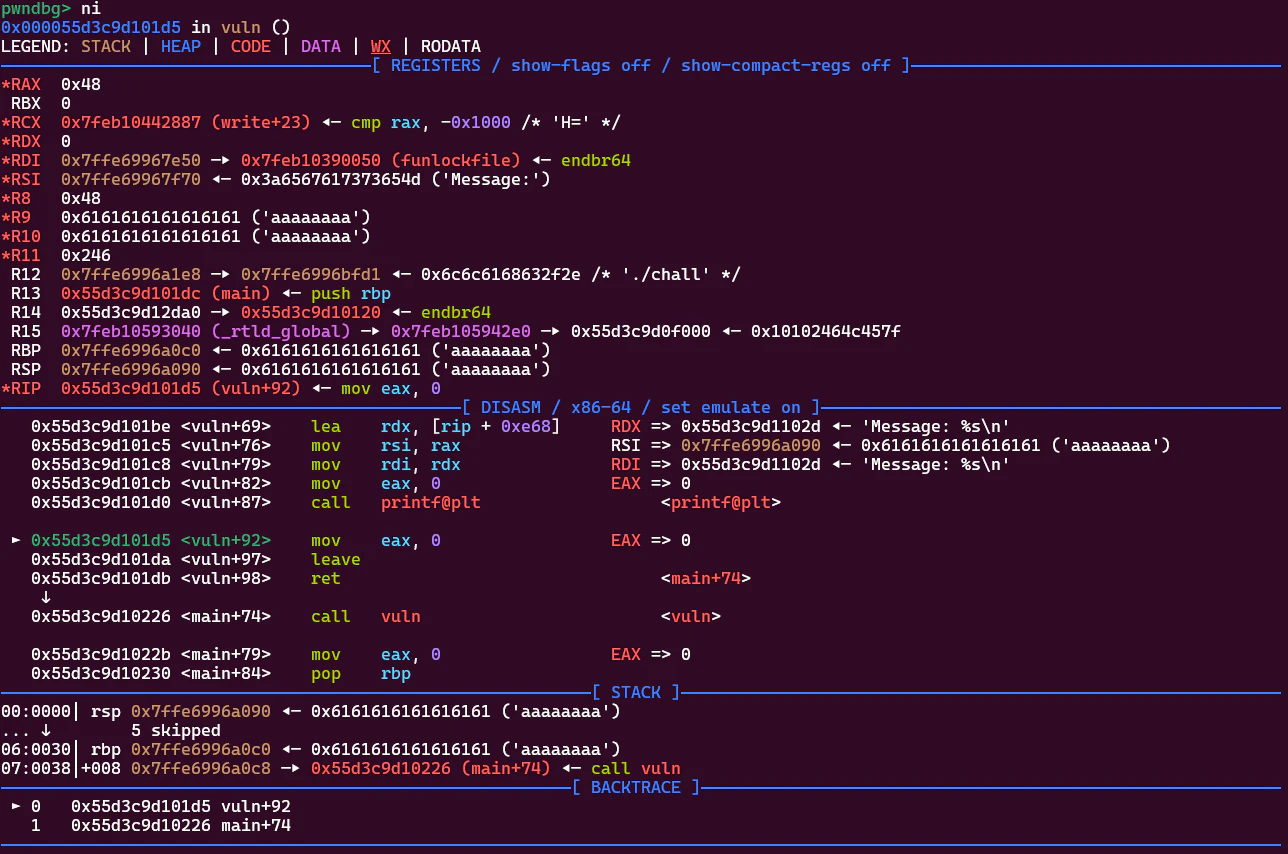1288x854 pixels.
Task: Click the R11 value 0x246
Action: click(x=85, y=255)
